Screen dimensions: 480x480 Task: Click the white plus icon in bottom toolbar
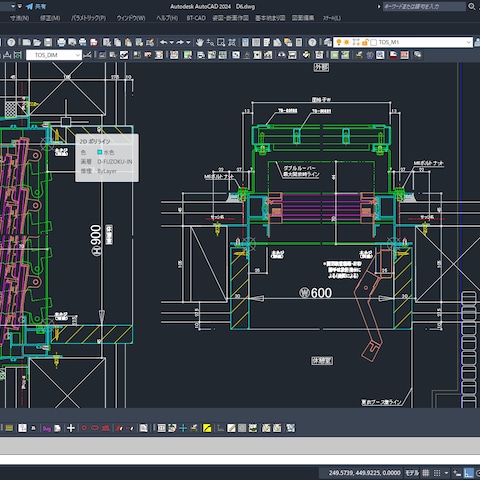point(71,428)
